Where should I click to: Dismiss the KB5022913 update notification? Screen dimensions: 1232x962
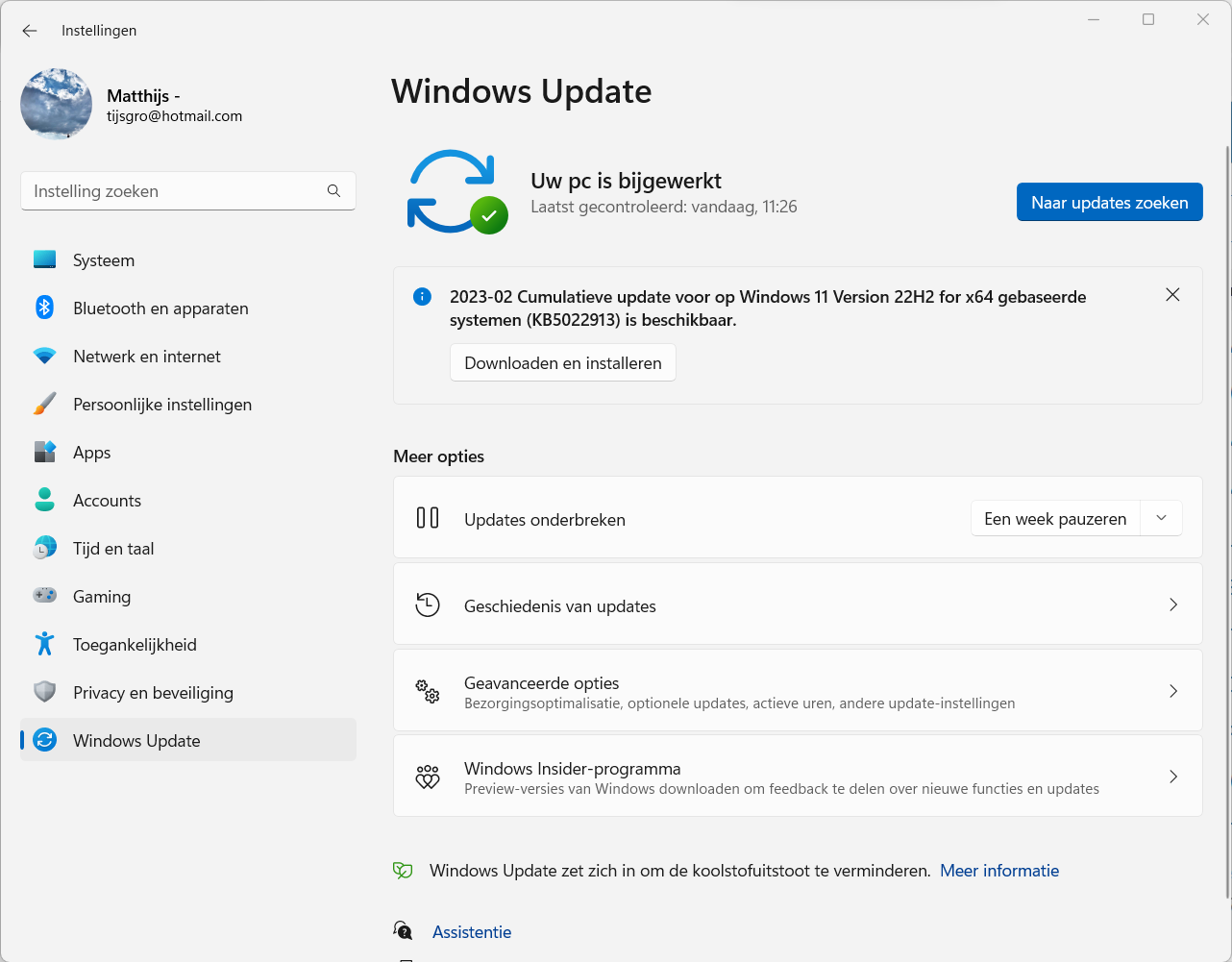tap(1172, 295)
